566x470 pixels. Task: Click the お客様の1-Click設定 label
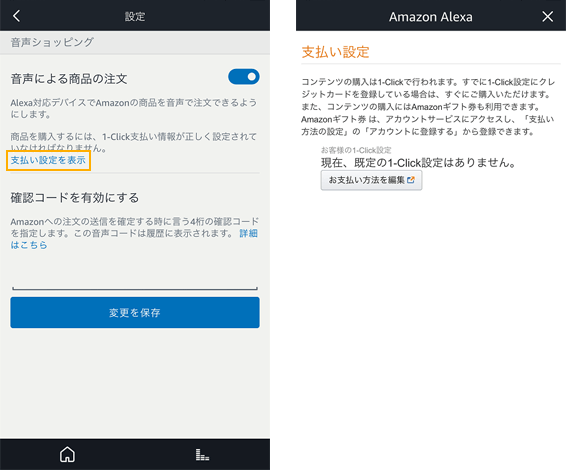[x=356, y=150]
